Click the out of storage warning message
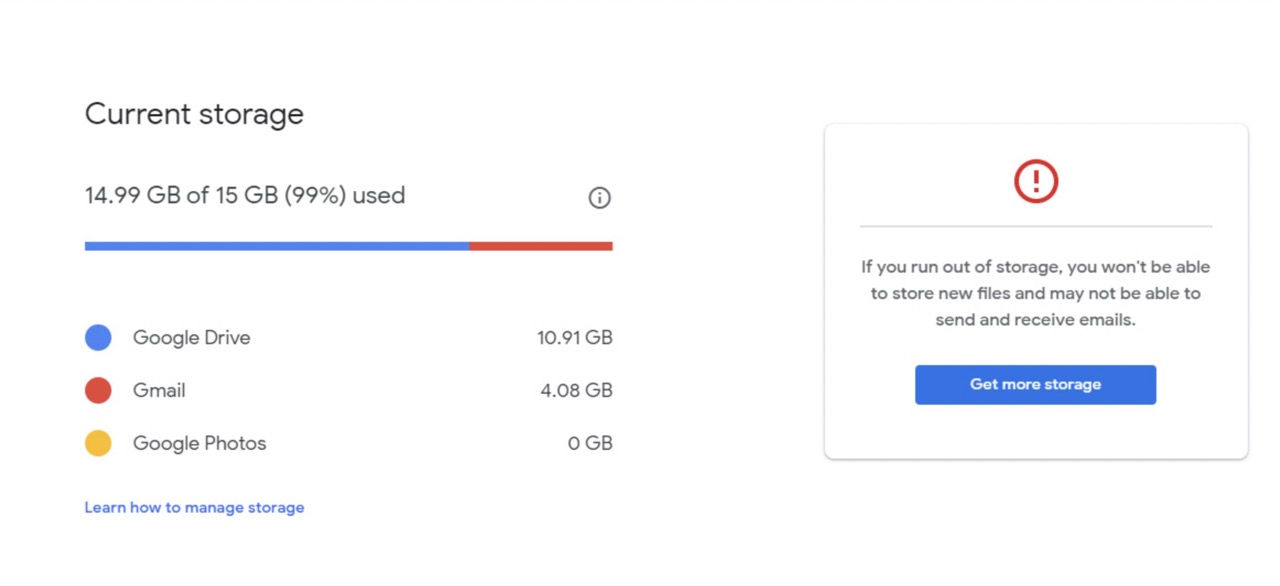This screenshot has height=586, width=1280. (x=1035, y=294)
